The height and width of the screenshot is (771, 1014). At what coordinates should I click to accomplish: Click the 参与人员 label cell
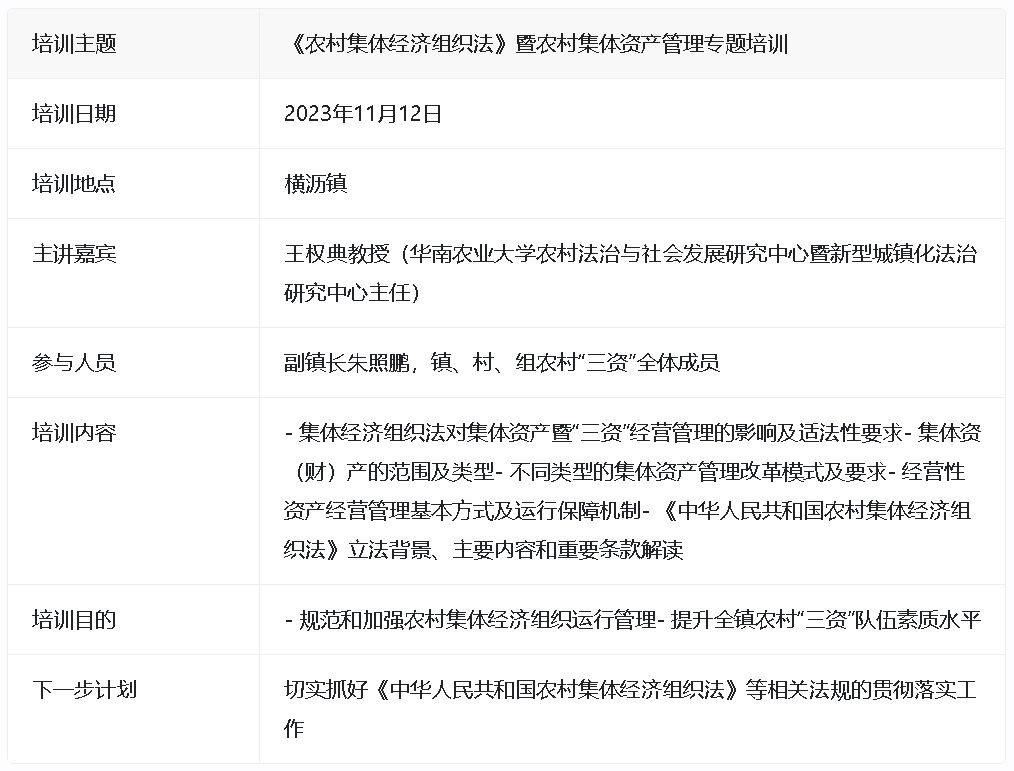pyautogui.click(x=74, y=362)
